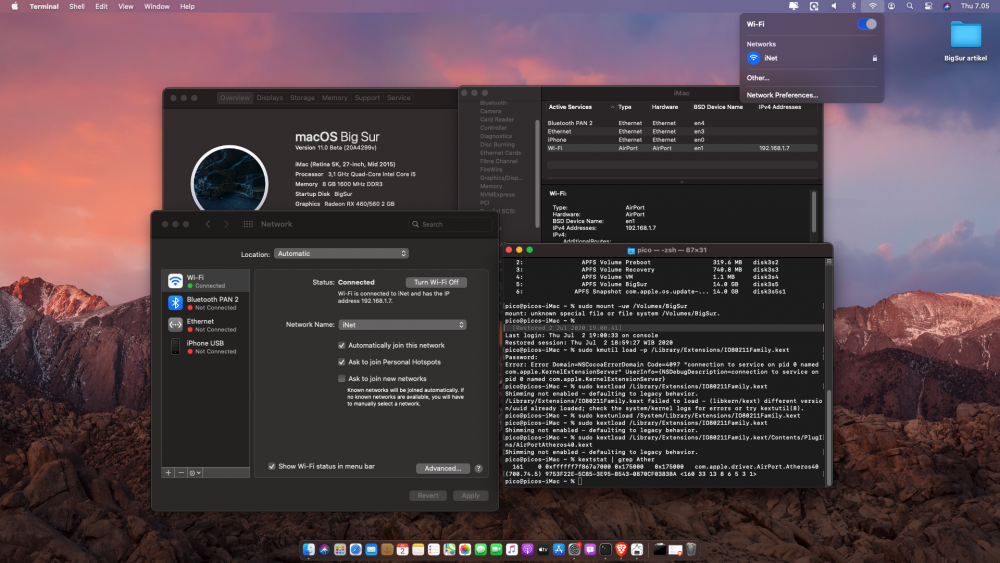Open the Network Name dropdown showing iNet
Viewport: 1000px width, 563px height.
[x=402, y=325]
